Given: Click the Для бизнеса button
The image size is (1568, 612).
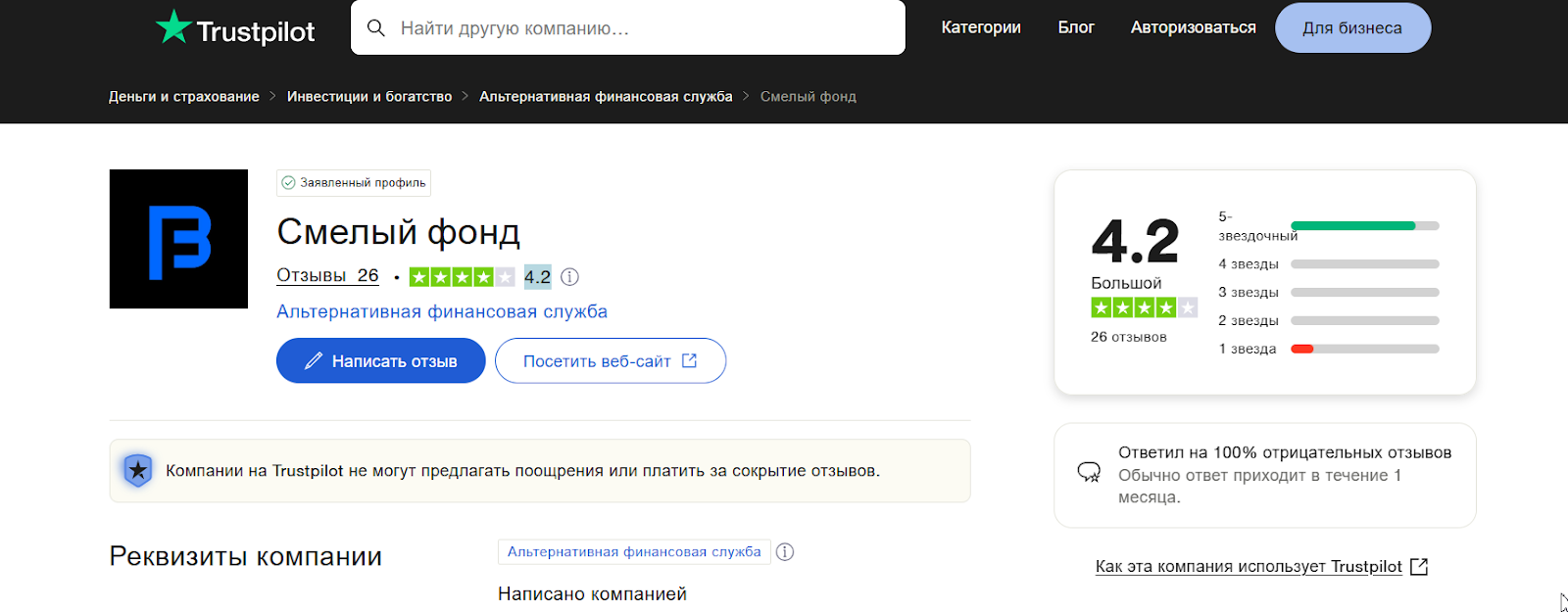Looking at the screenshot, I should (x=1352, y=27).
